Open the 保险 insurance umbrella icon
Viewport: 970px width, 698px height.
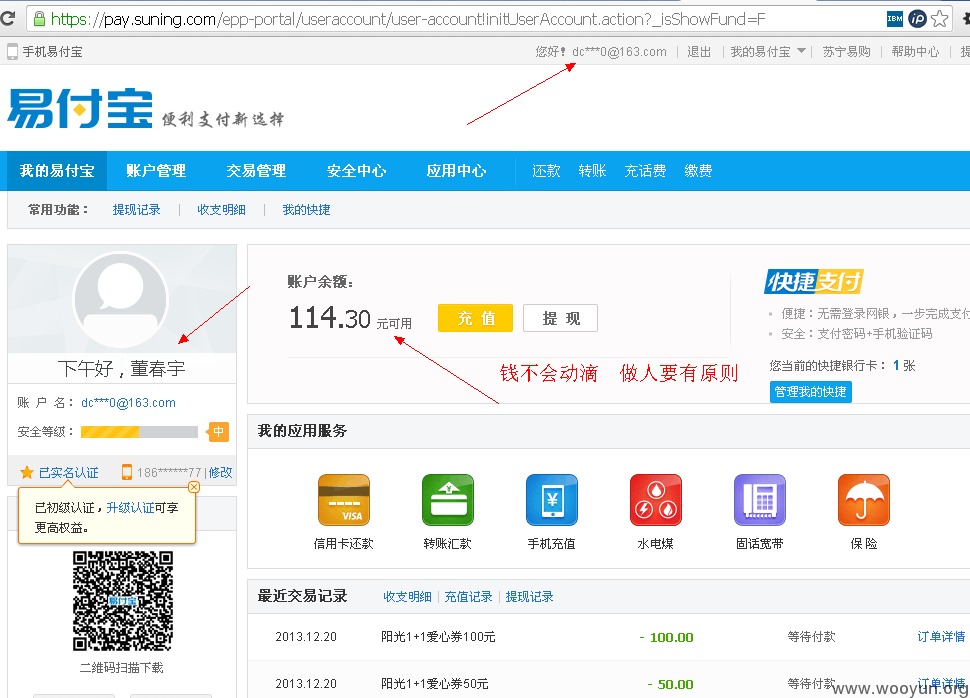864,500
